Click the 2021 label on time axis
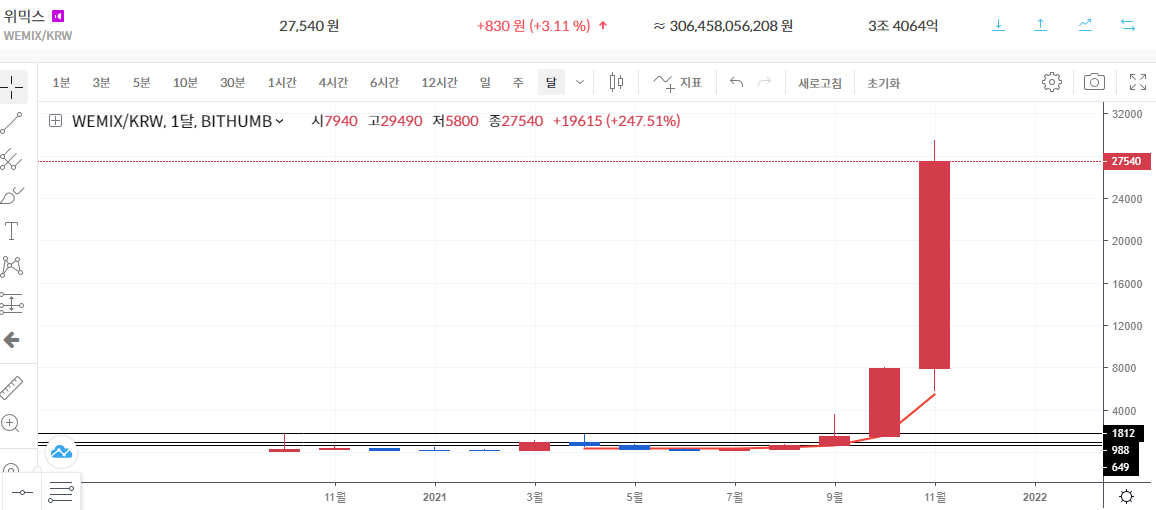Viewport: 1156px width, 510px height. click(x=435, y=495)
